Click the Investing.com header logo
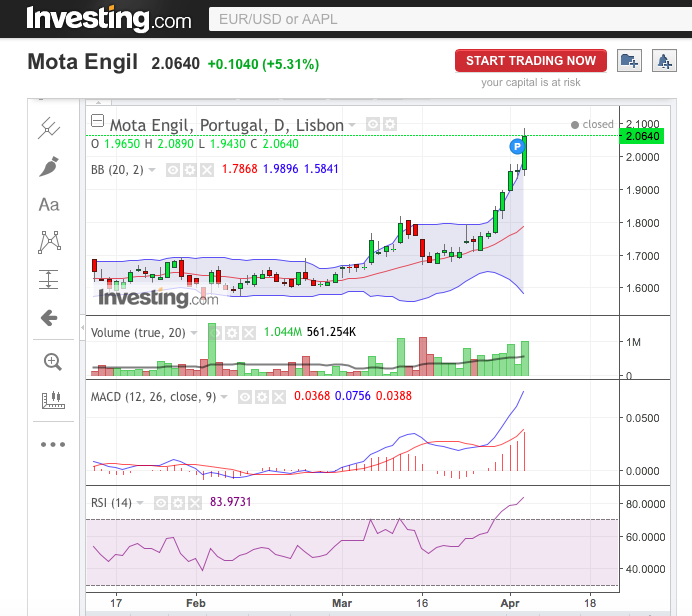Image resolution: width=692 pixels, height=616 pixels. [109, 19]
